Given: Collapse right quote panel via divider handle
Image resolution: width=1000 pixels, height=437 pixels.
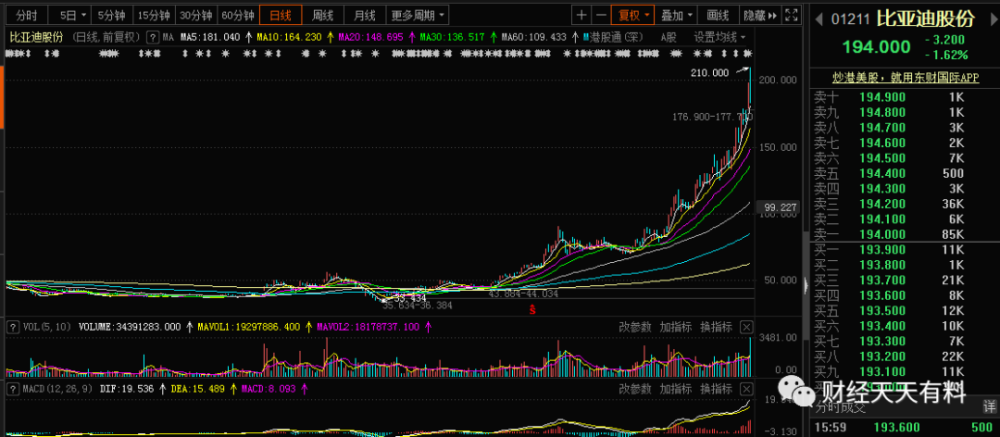Looking at the screenshot, I should tap(805, 284).
